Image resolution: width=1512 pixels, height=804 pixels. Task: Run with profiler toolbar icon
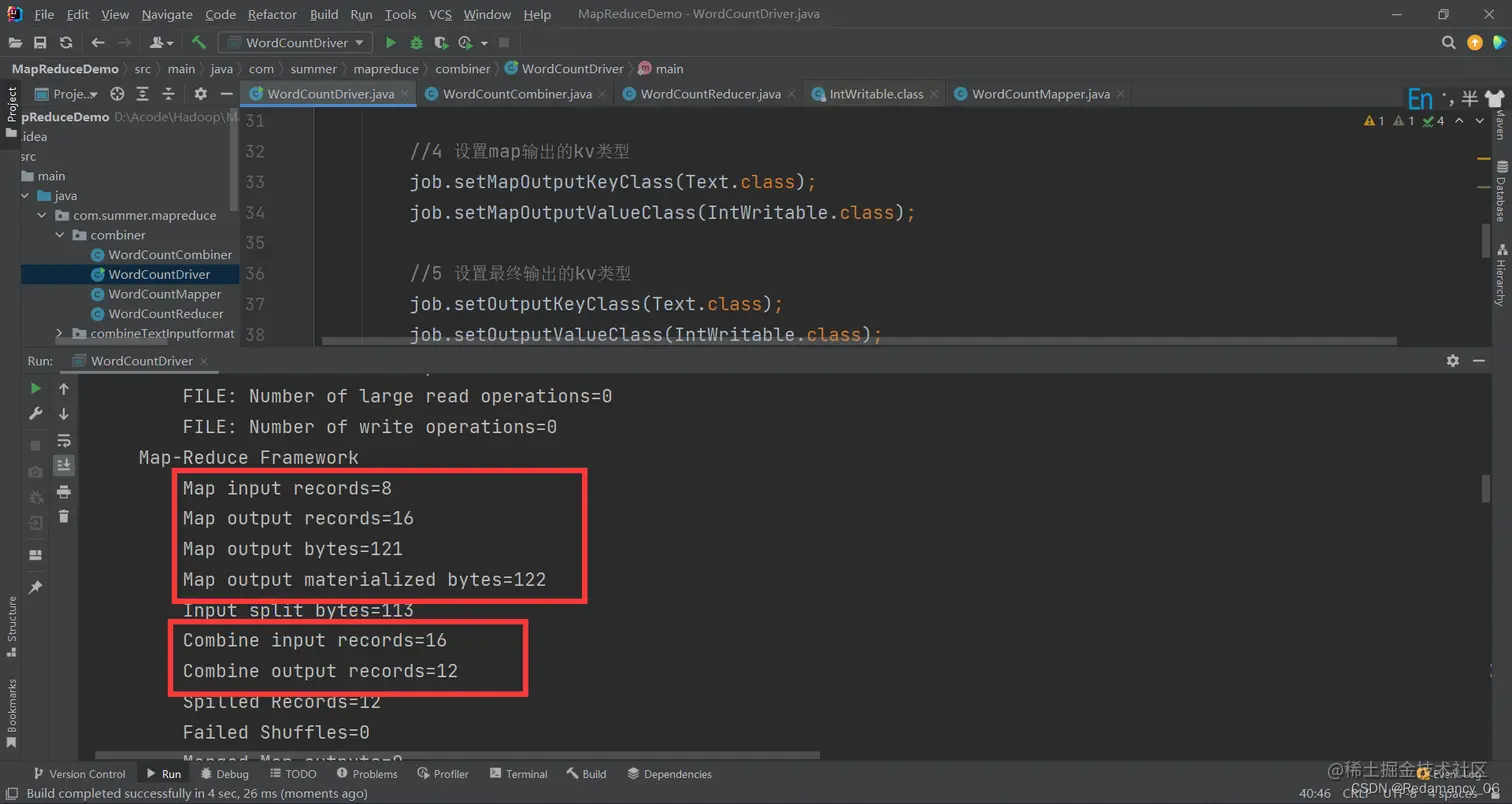click(x=465, y=43)
